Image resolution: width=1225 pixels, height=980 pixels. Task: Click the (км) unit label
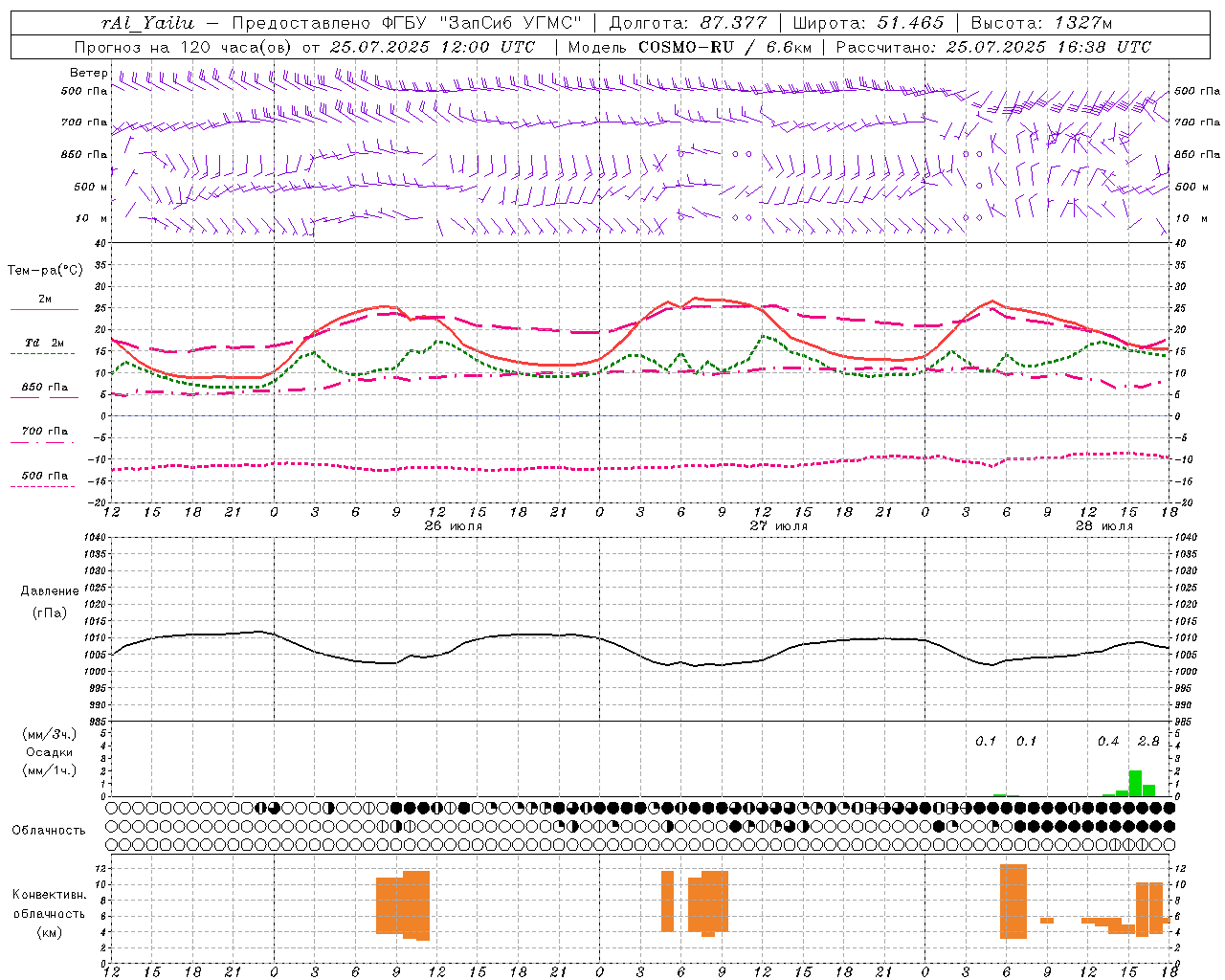(50, 932)
